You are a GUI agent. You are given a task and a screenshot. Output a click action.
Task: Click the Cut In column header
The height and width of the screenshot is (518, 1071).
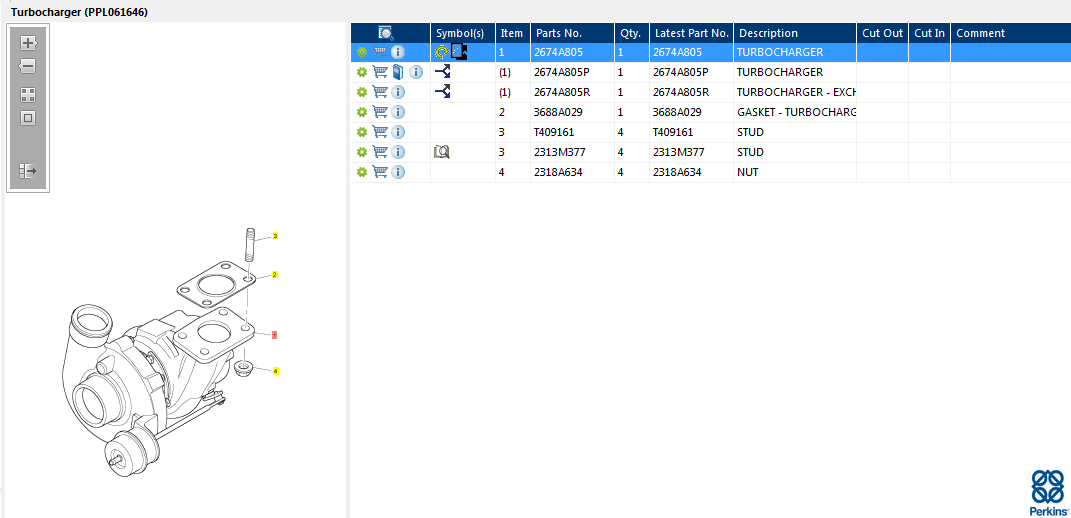pyautogui.click(x=929, y=33)
